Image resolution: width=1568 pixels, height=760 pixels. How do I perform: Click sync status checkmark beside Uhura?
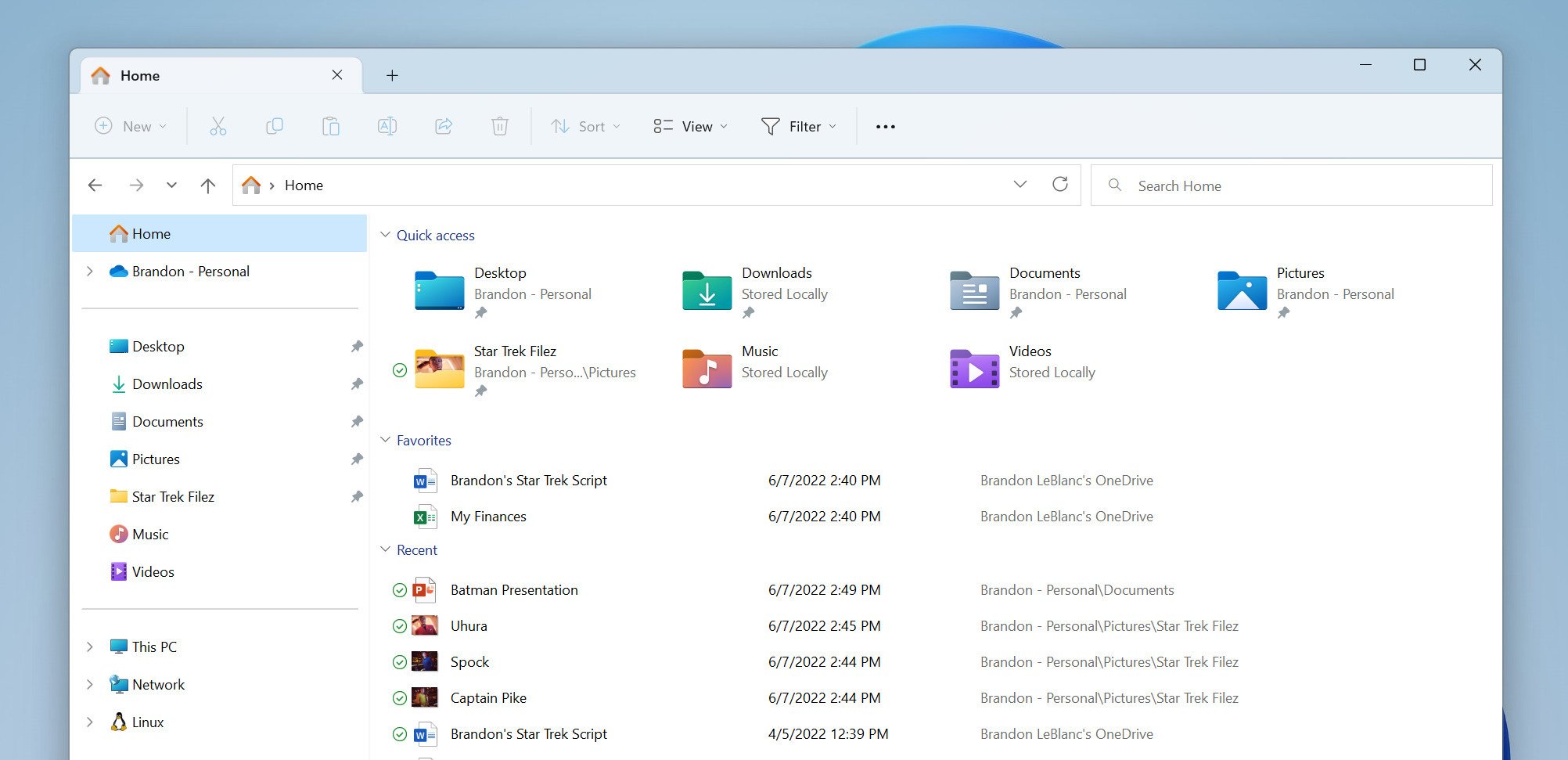pyautogui.click(x=399, y=626)
